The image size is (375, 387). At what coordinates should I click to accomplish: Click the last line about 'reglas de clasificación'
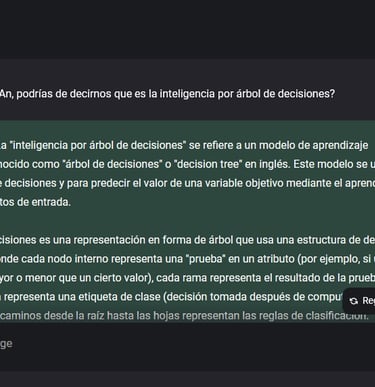tap(184, 316)
